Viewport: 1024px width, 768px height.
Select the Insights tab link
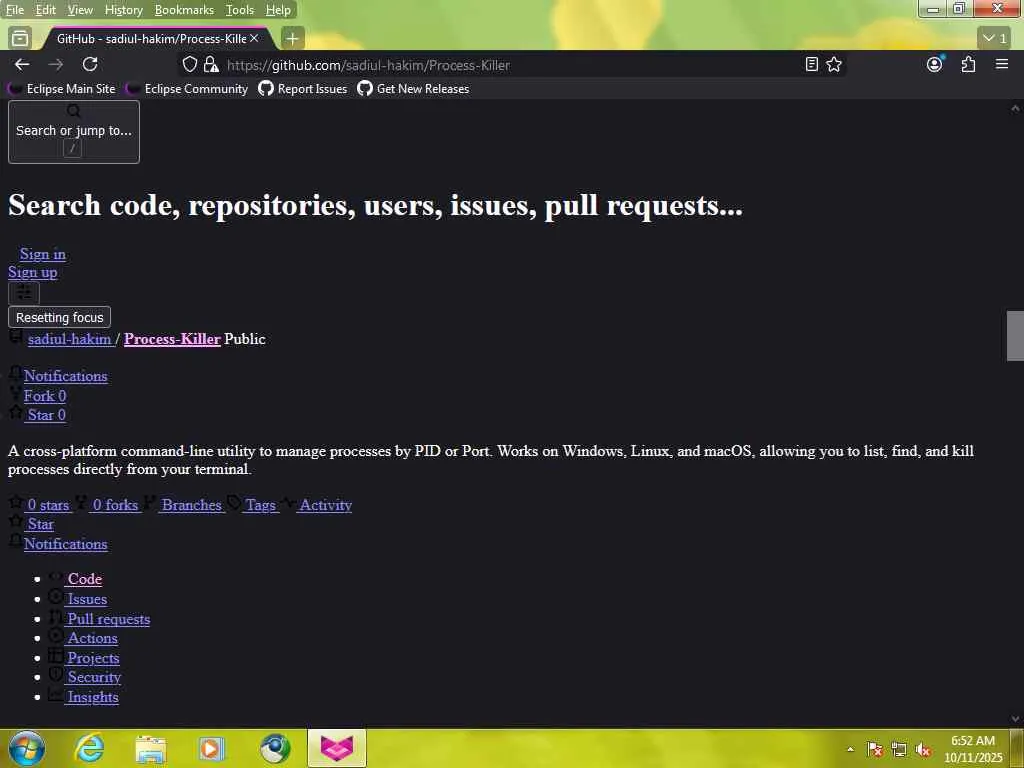93,697
